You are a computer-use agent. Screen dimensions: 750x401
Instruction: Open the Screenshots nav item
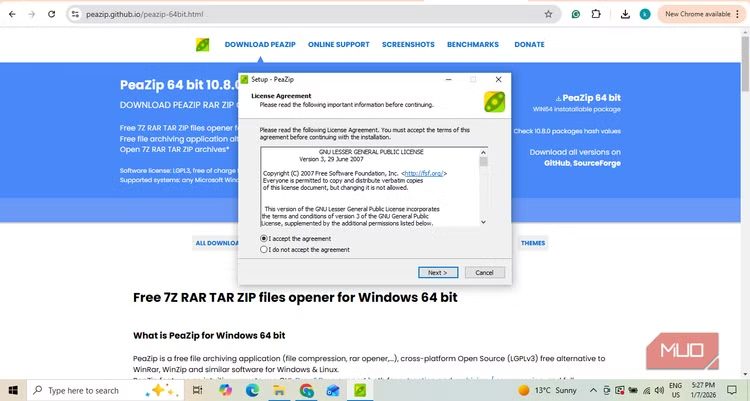pyautogui.click(x=408, y=45)
